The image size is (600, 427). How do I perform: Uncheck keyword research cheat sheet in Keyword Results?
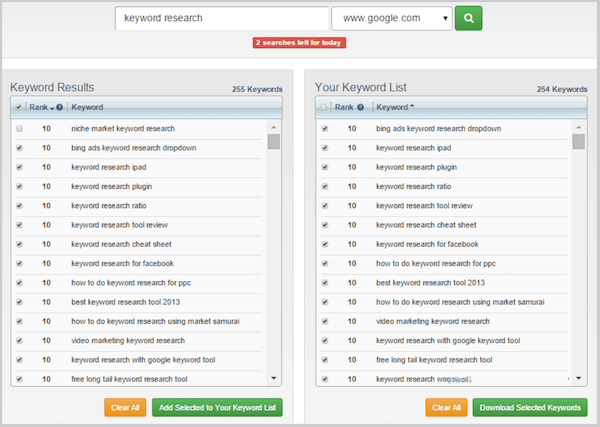(20, 244)
